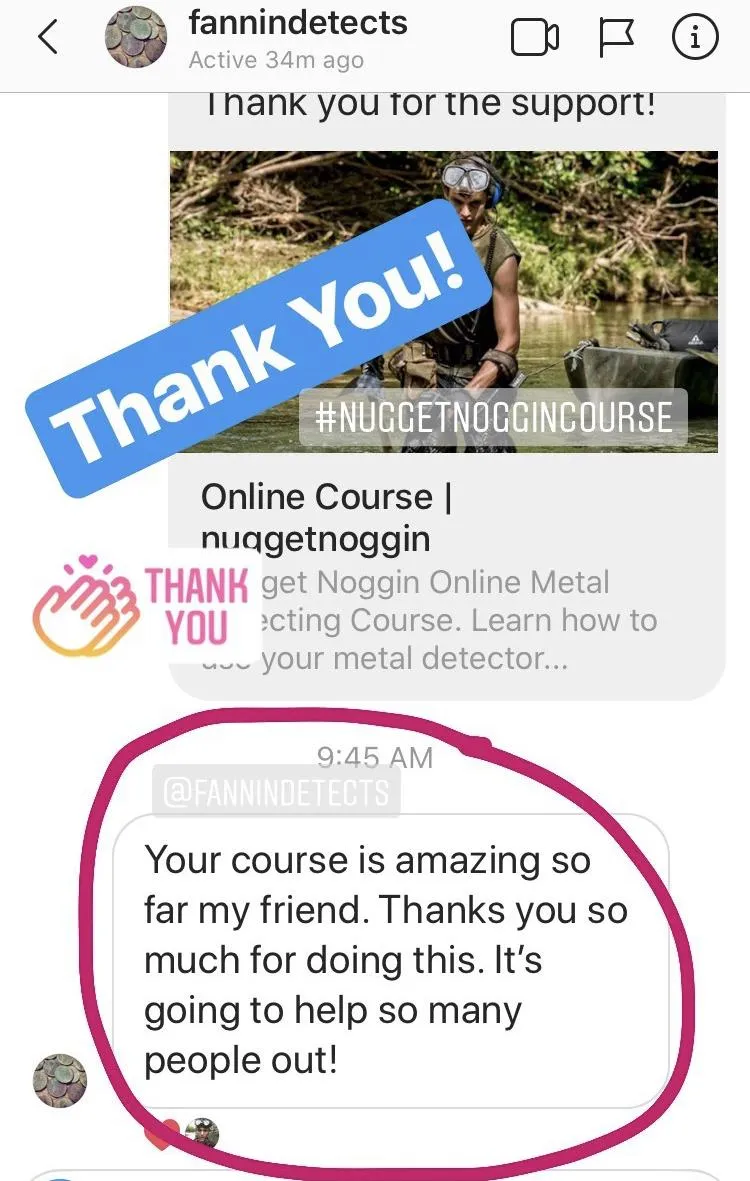Image resolution: width=750 pixels, height=1181 pixels.
Task: Tap the link preview description text
Action: 429,620
